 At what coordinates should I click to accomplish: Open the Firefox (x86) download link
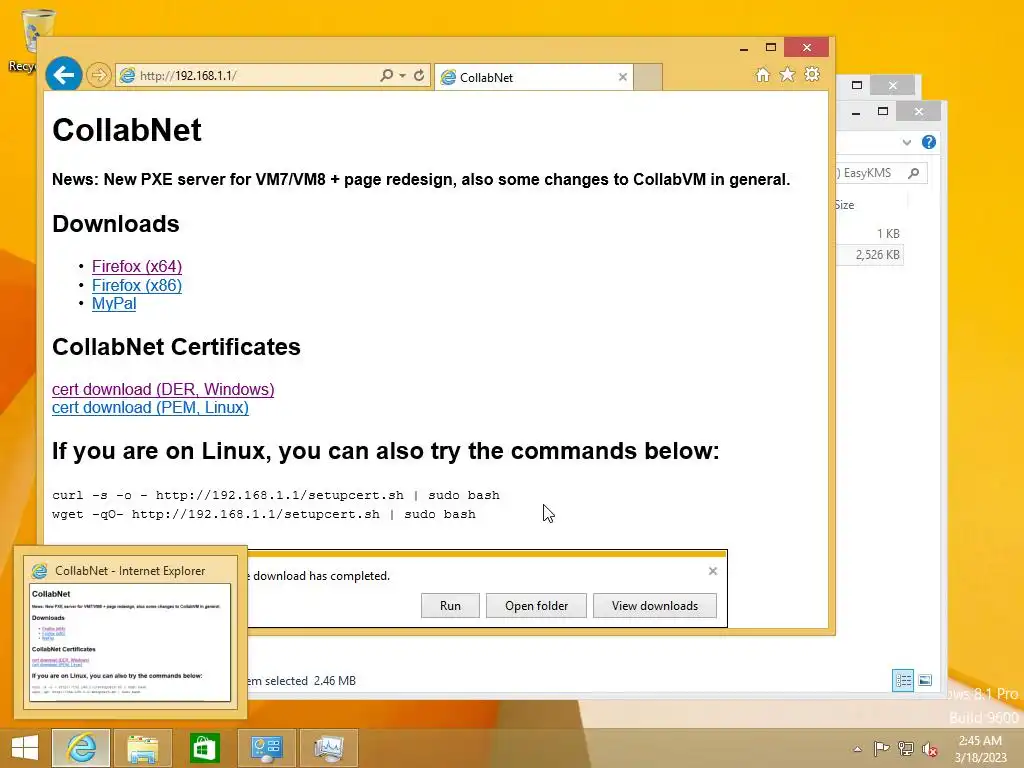pos(136,285)
